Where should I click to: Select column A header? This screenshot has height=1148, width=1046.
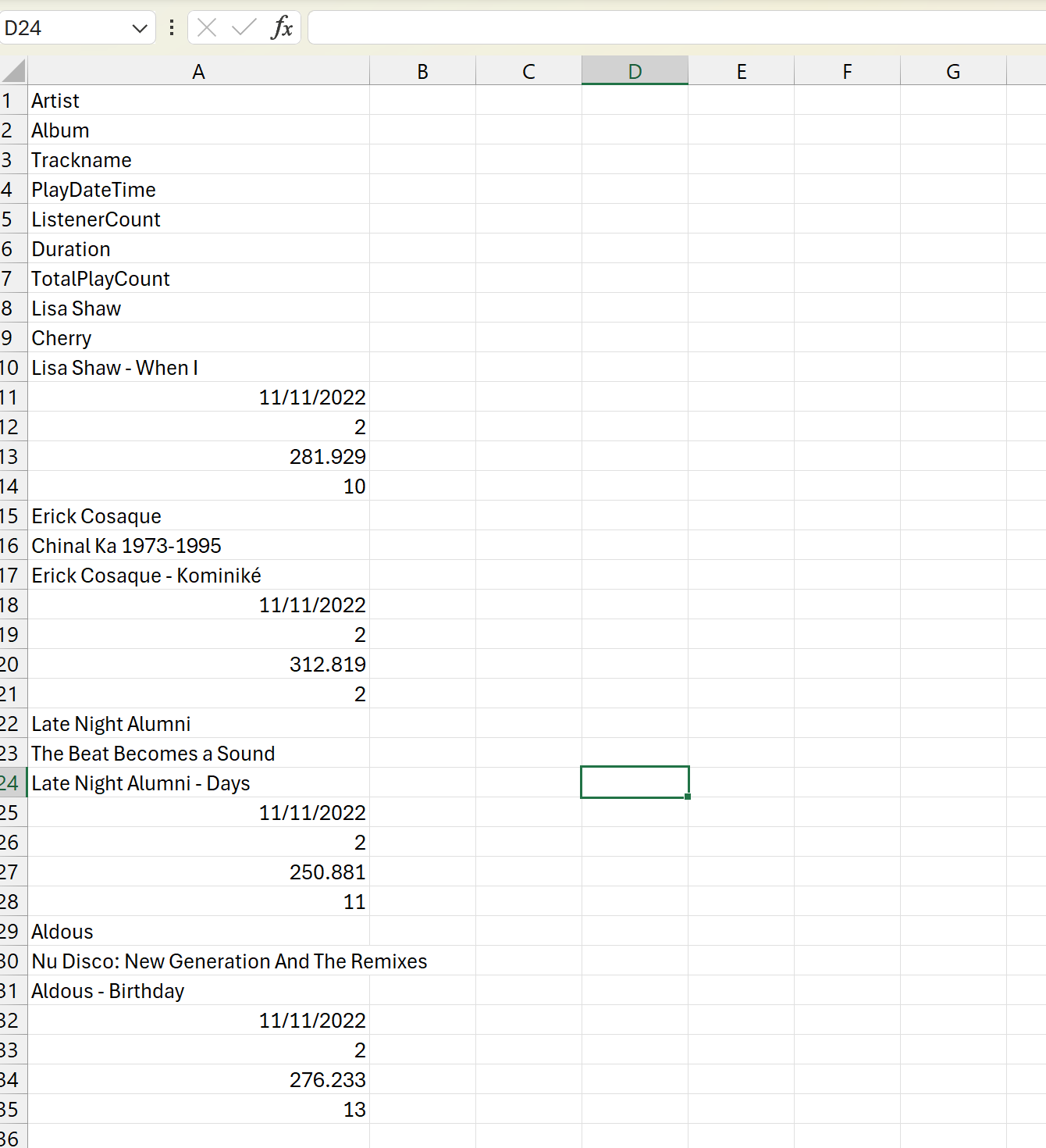tap(198, 72)
